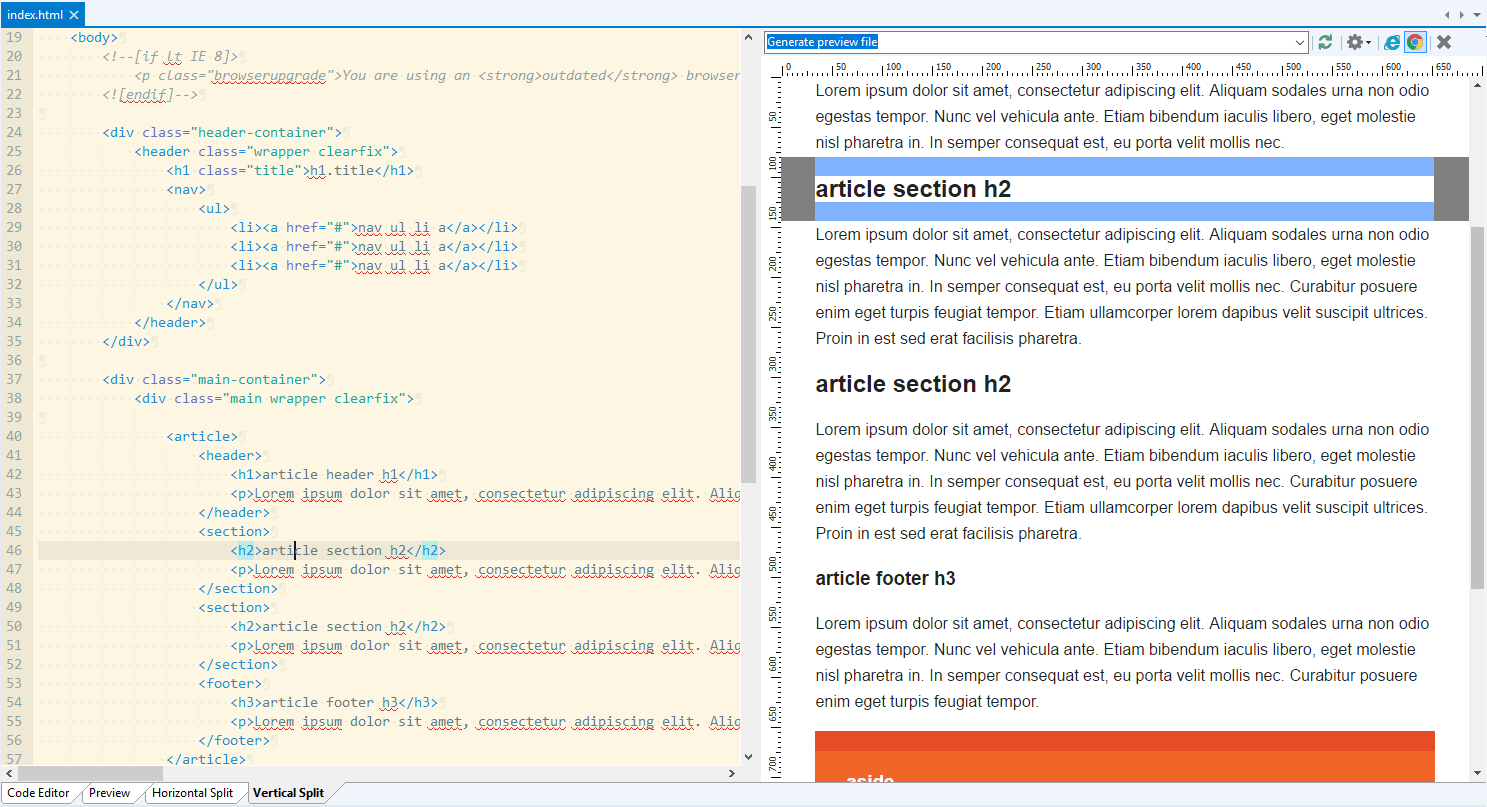The height and width of the screenshot is (807, 1487).
Task: Click line number 35 in the gutter
Action: (14, 341)
